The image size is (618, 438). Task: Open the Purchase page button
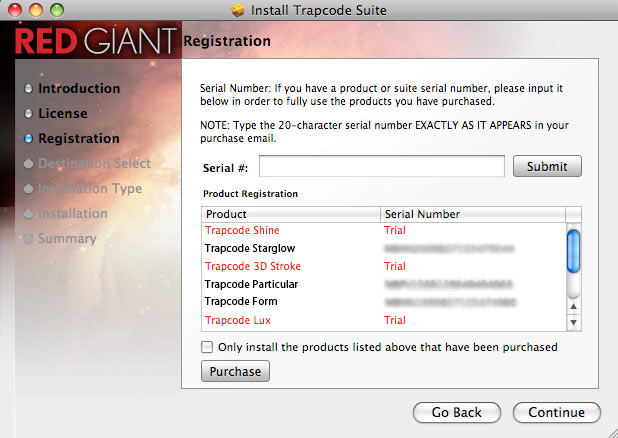(x=235, y=371)
